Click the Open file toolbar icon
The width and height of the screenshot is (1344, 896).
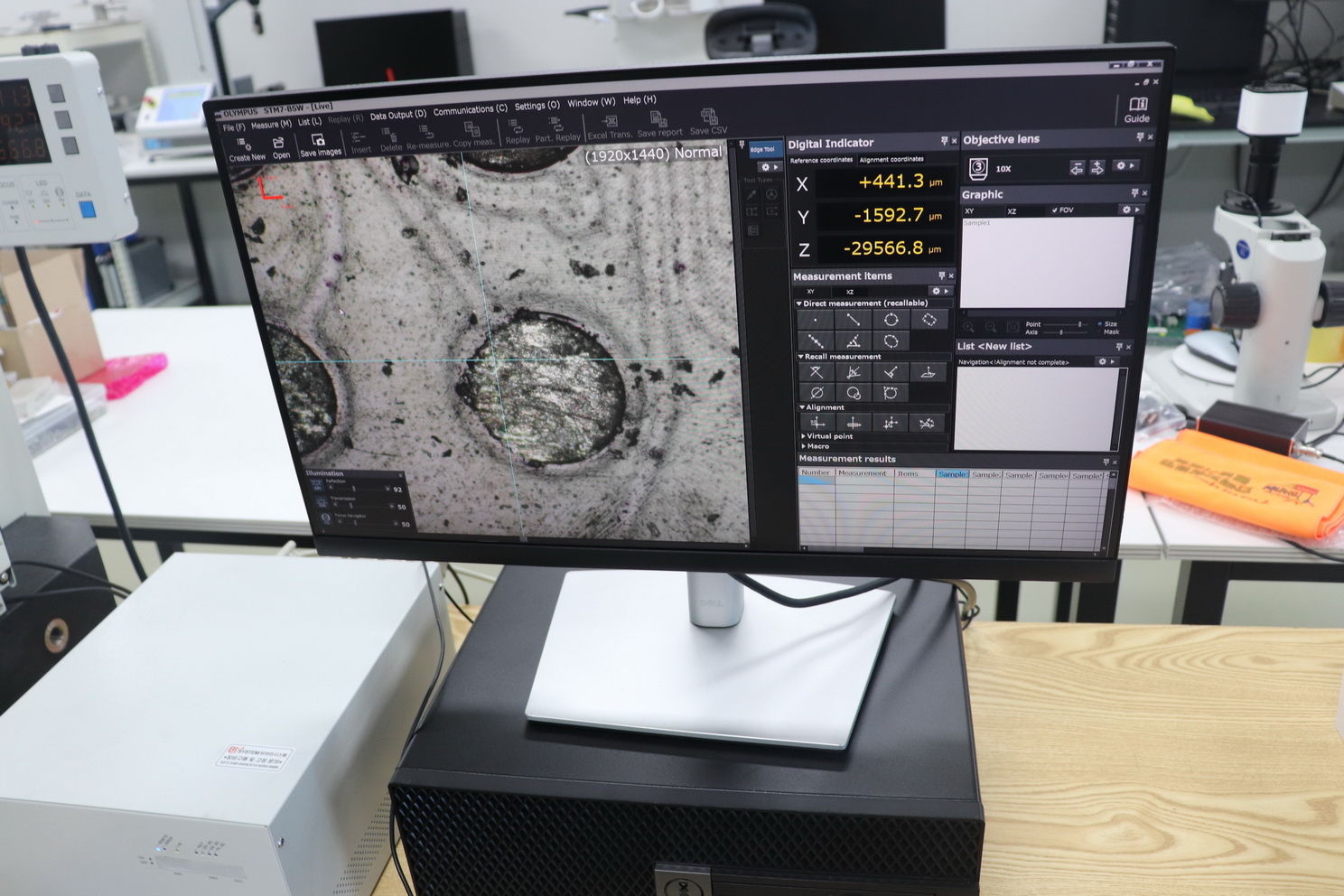(x=280, y=146)
